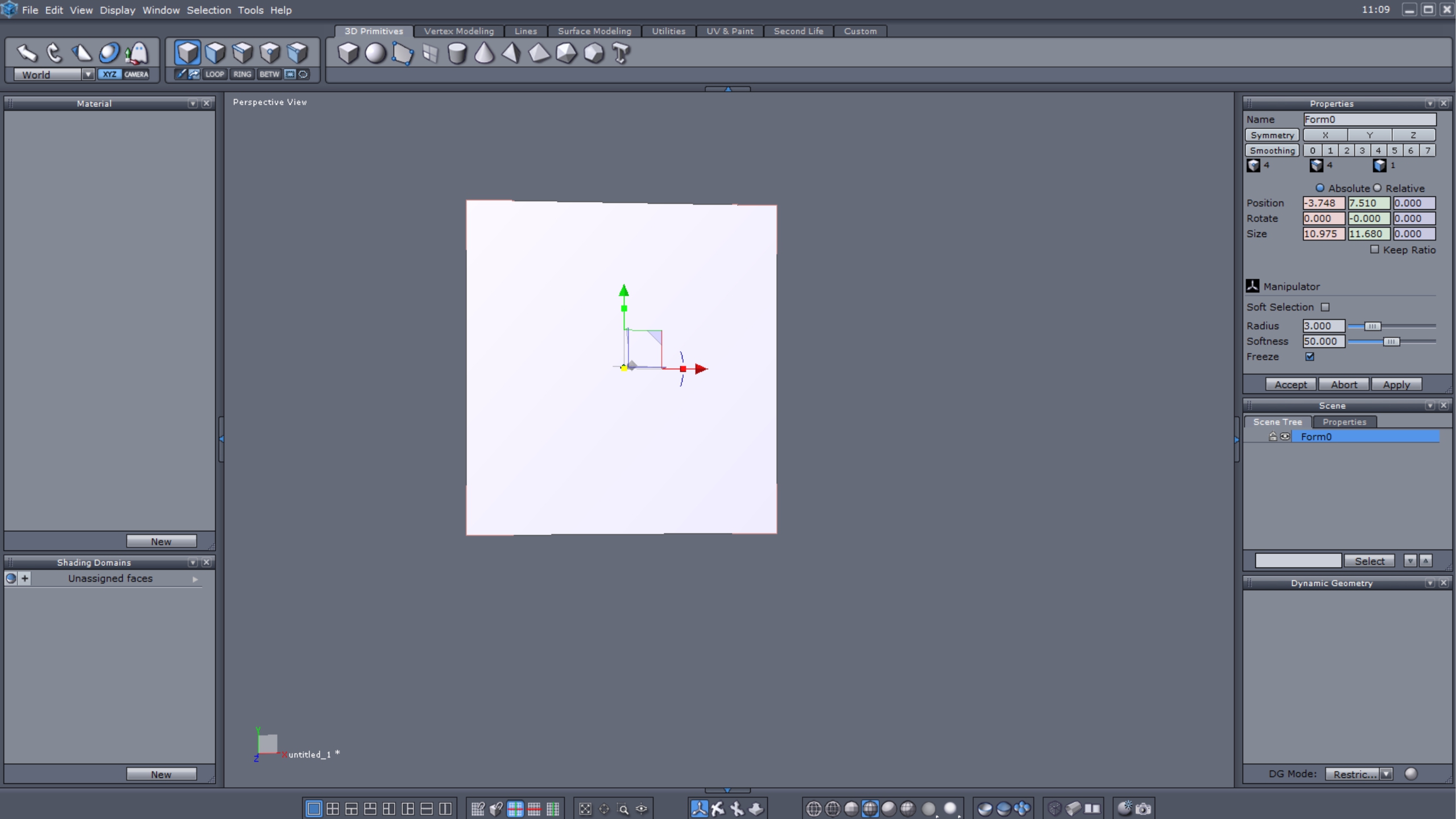Adjust the Radius slider handle

(x=1372, y=326)
